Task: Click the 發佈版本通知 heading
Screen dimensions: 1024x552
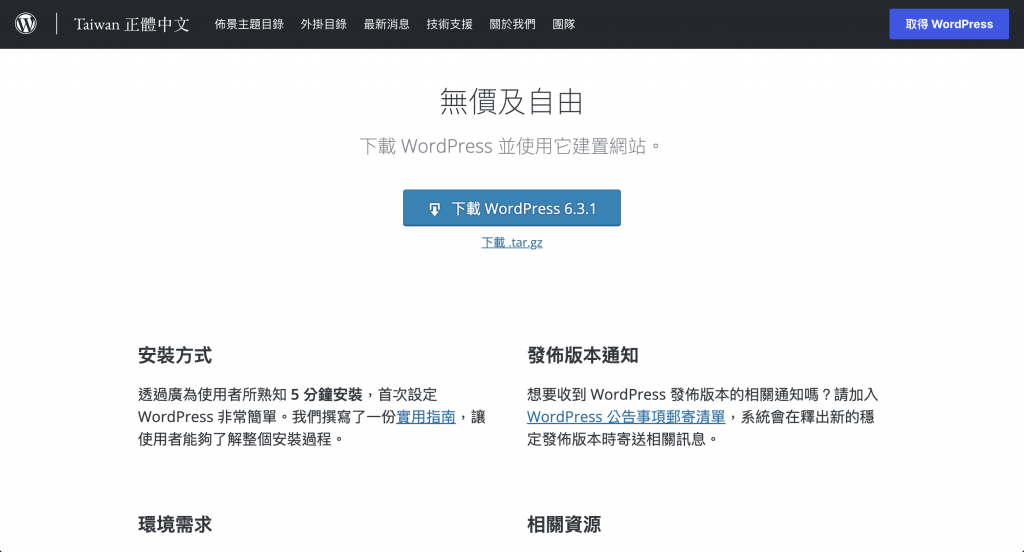Action: (x=583, y=355)
